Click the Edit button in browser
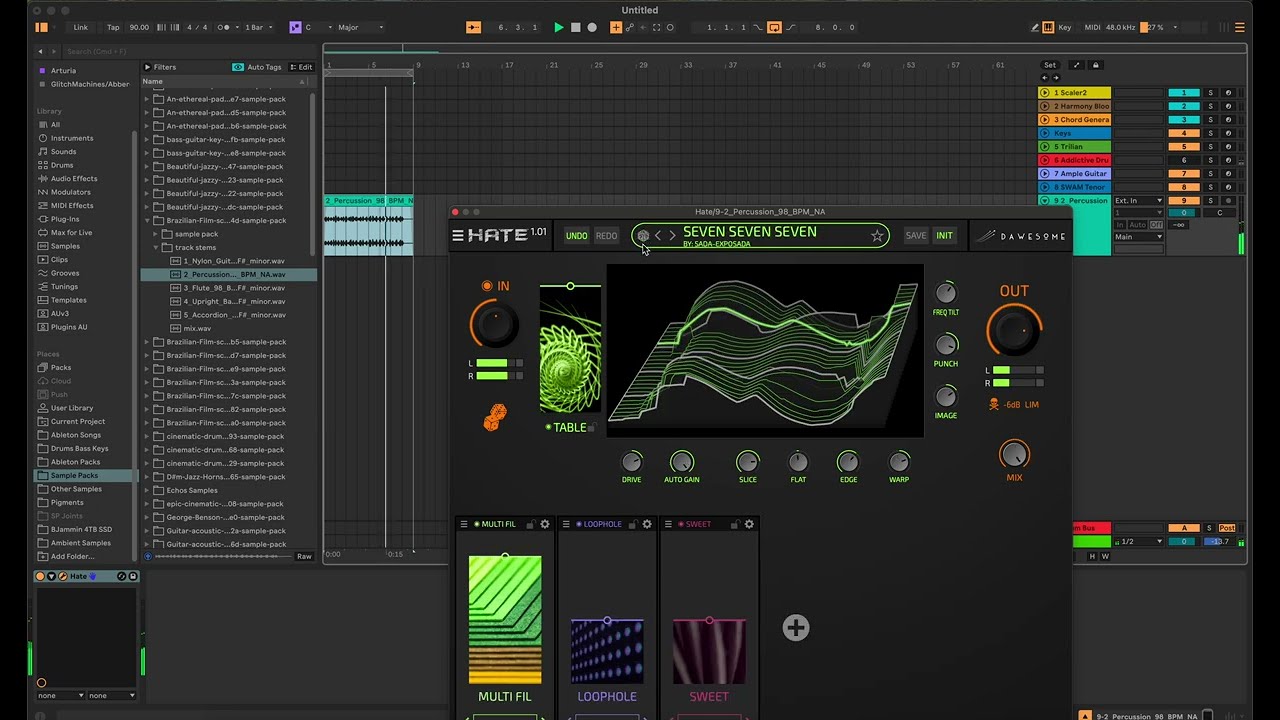Screen dimensions: 1280x720 click(301, 67)
